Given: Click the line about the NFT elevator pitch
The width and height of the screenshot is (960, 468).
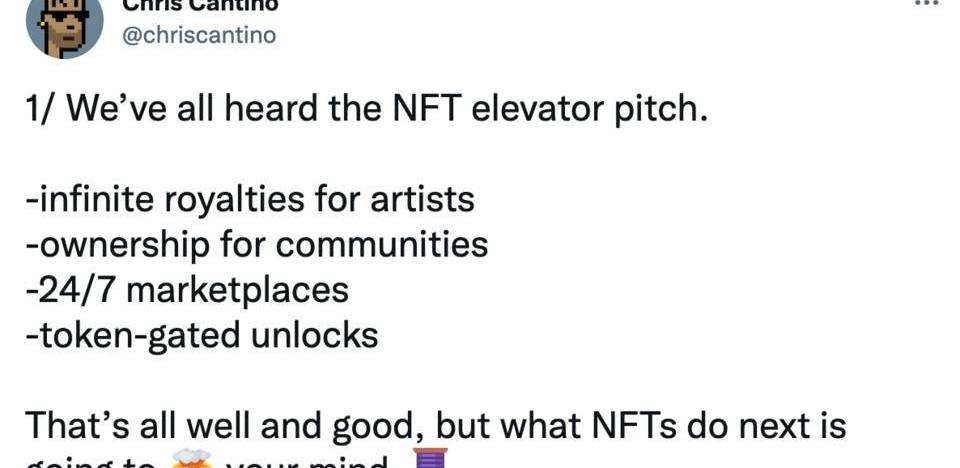Looking at the screenshot, I should [x=367, y=110].
